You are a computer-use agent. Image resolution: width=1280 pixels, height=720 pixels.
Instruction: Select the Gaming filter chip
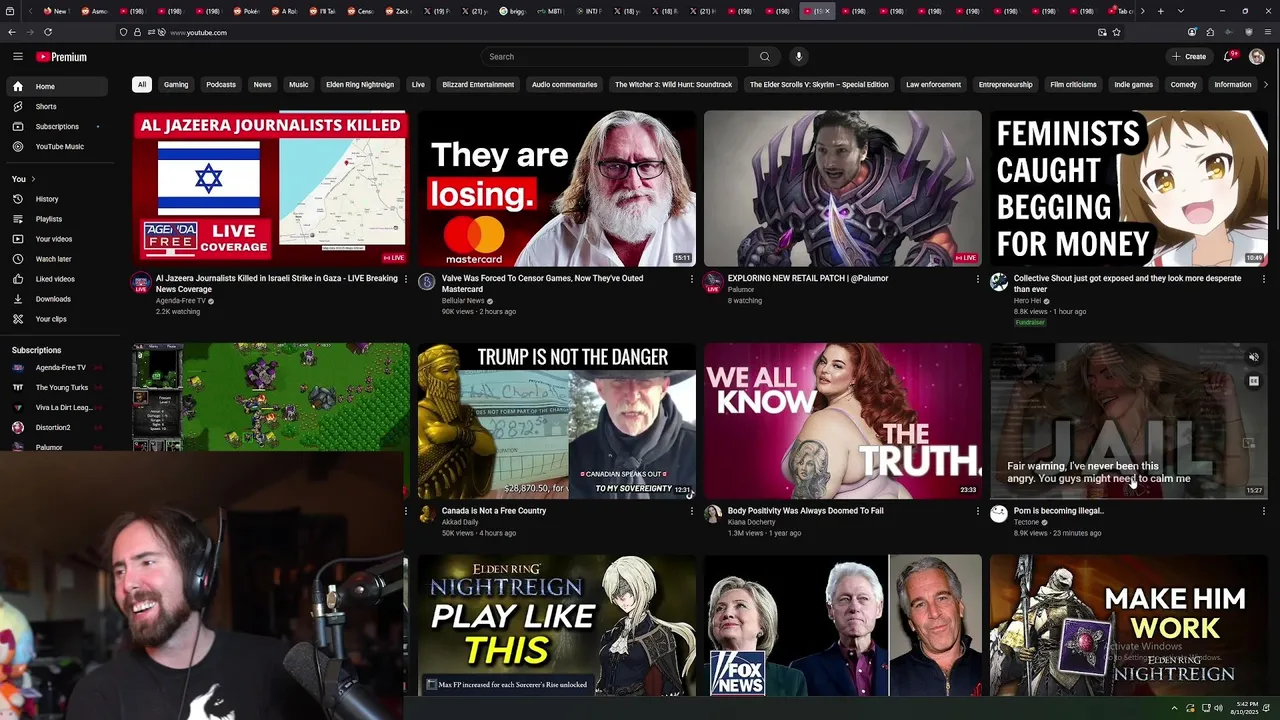176,85
